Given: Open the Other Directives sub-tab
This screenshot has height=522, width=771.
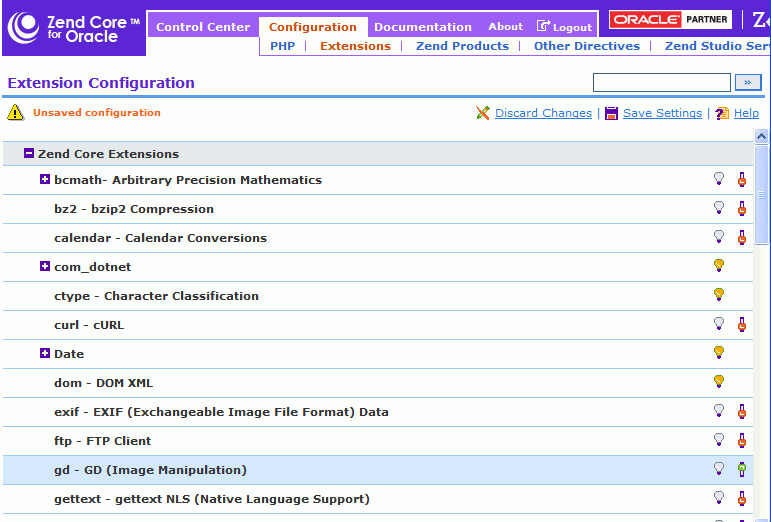Looking at the screenshot, I should pyautogui.click(x=587, y=46).
